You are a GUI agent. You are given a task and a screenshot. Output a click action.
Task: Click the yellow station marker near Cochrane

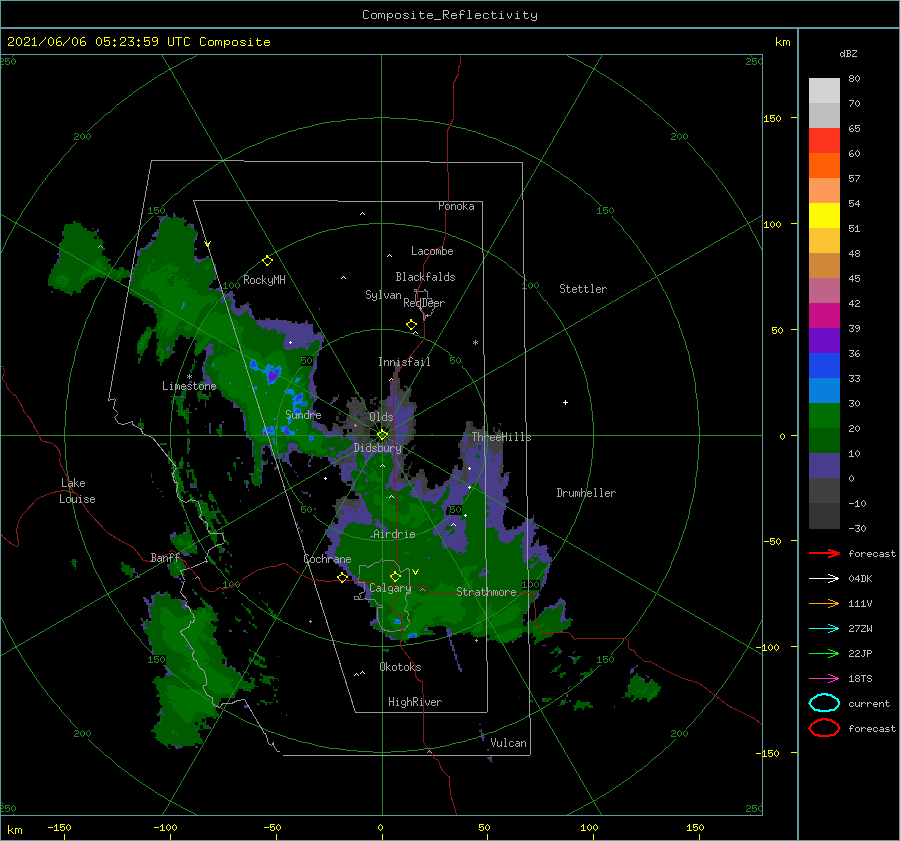click(343, 578)
